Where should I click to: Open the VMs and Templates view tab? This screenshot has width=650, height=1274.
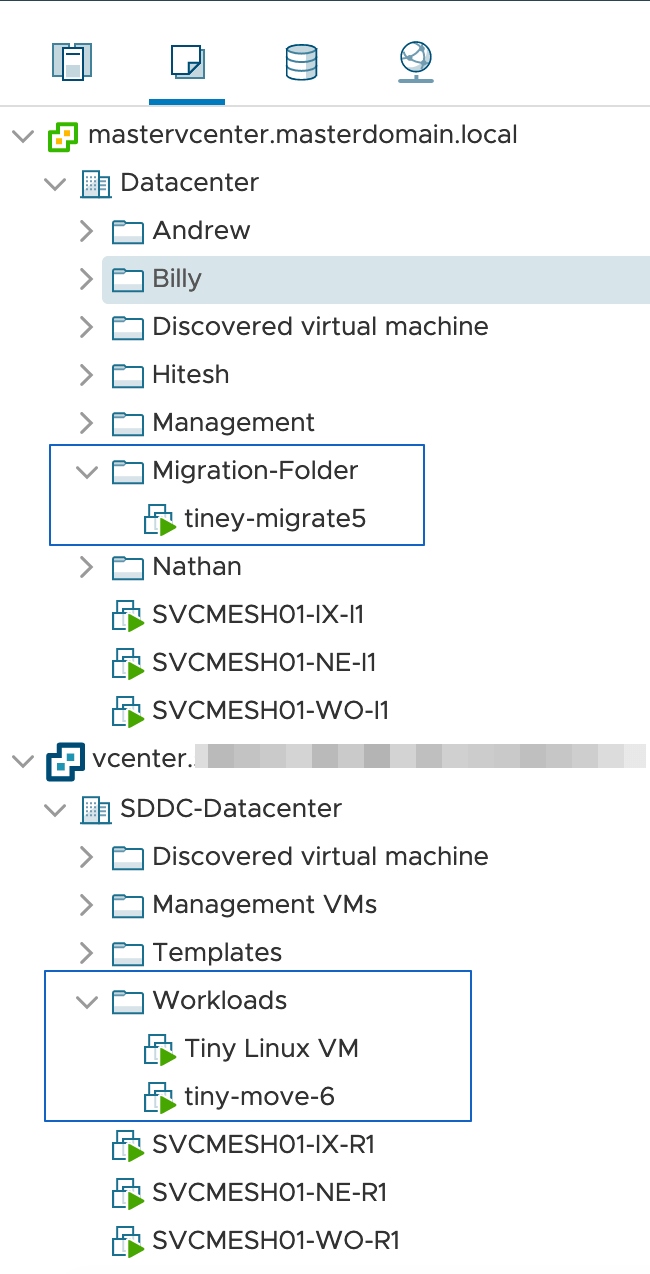point(187,63)
